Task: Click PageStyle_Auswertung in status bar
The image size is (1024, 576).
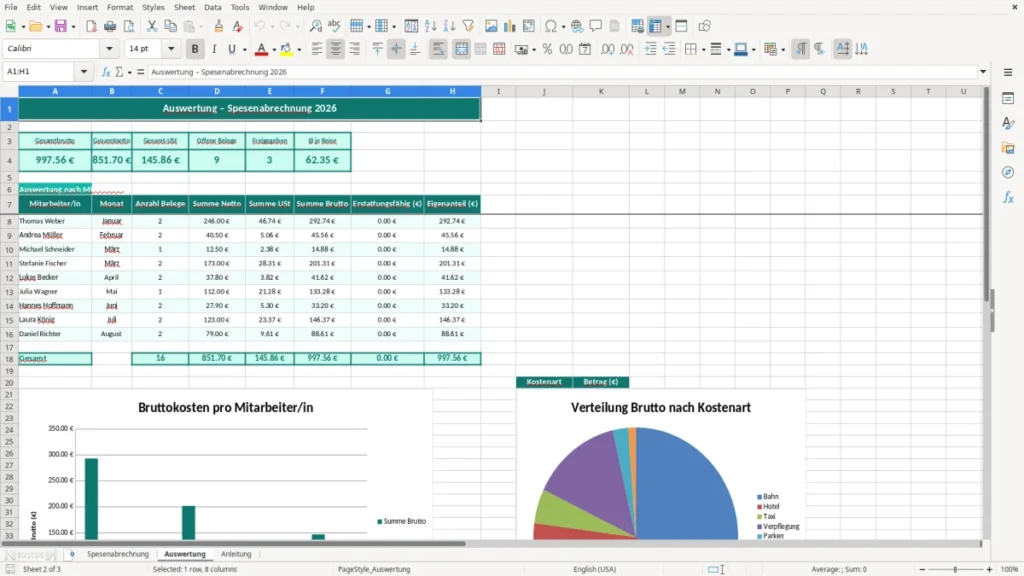Action: (x=374, y=569)
